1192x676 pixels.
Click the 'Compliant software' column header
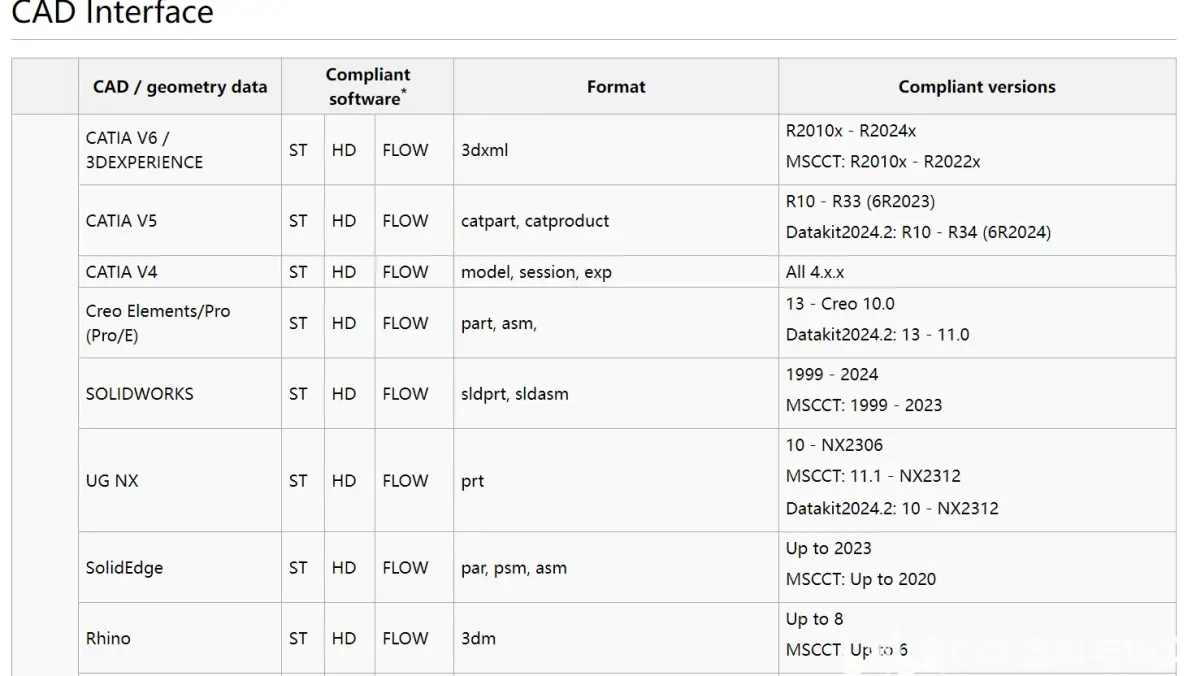click(368, 87)
